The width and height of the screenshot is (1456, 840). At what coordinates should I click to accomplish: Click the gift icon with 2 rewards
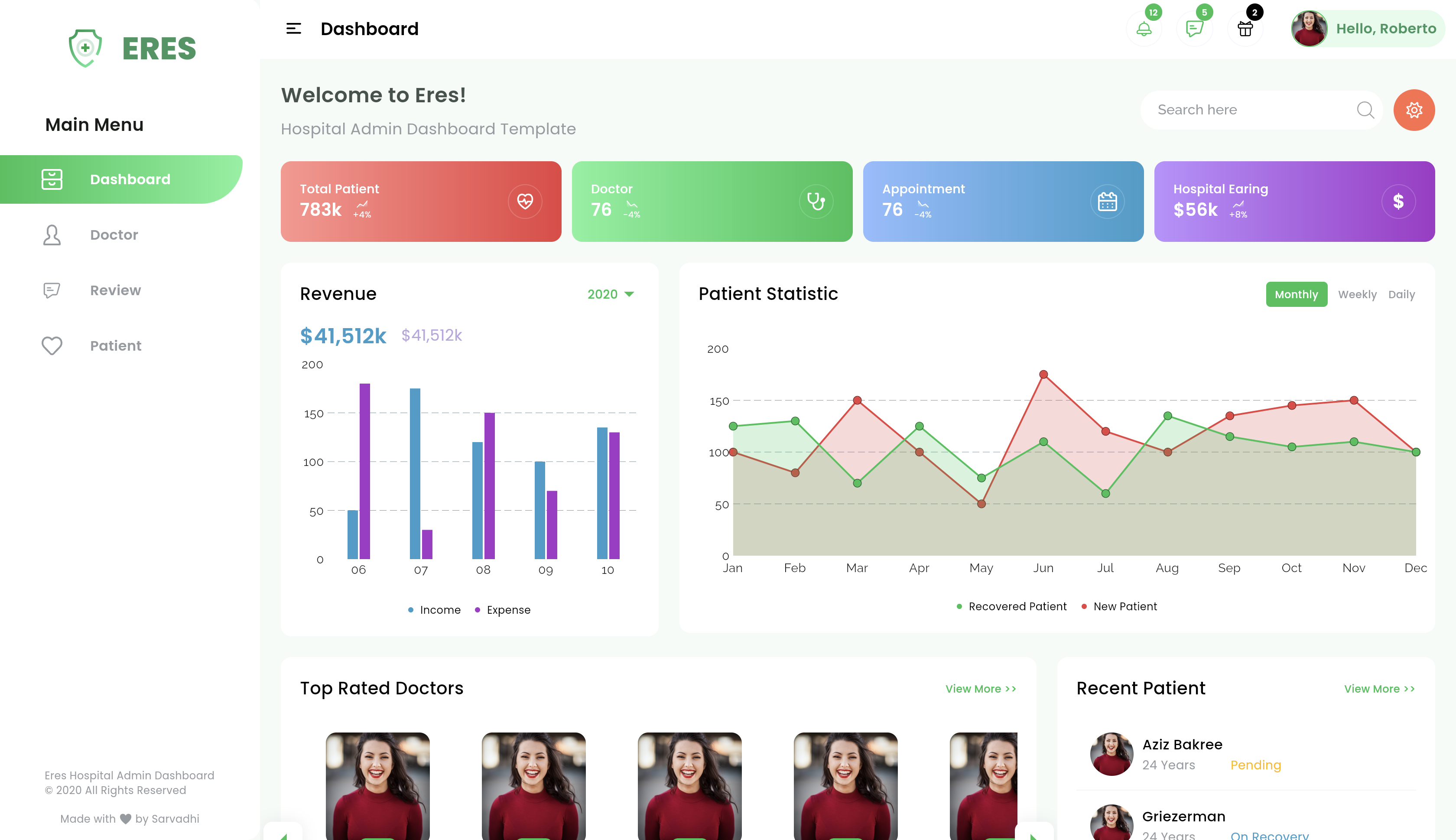point(1245,28)
